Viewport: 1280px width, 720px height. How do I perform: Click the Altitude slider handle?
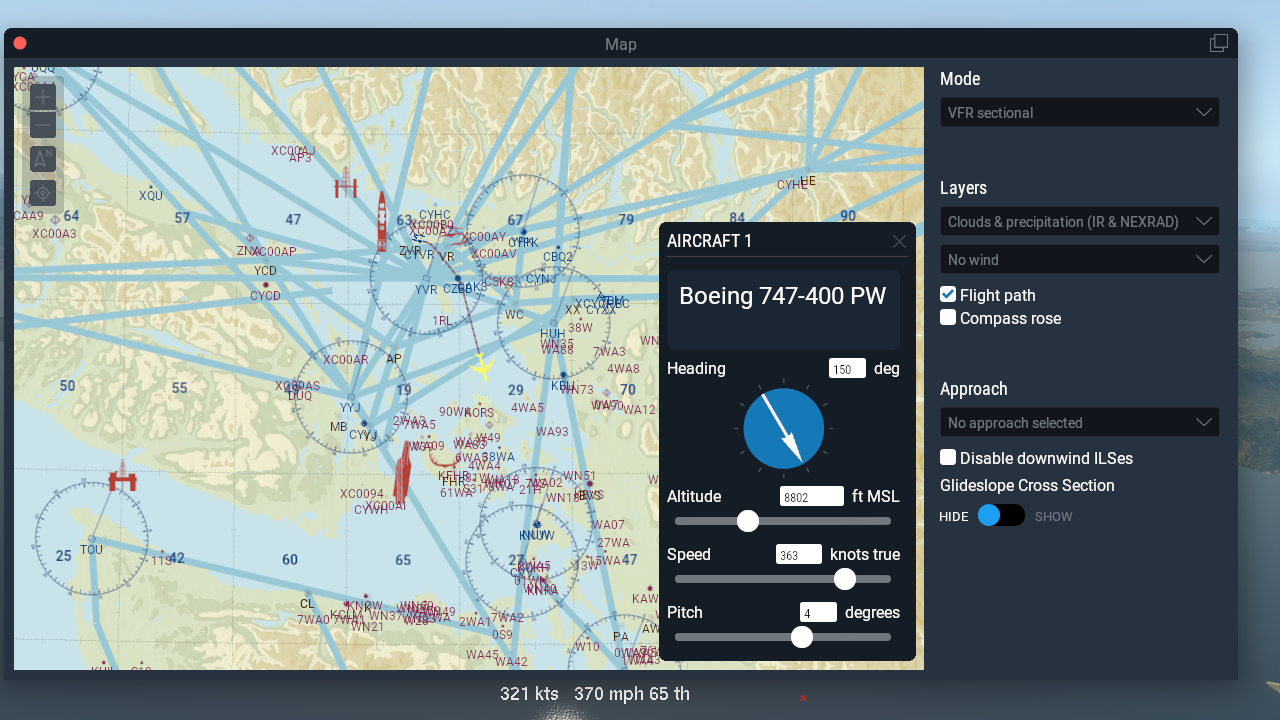click(748, 521)
